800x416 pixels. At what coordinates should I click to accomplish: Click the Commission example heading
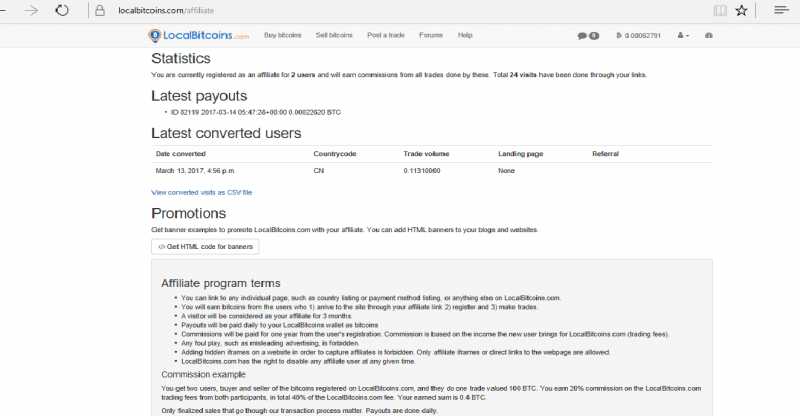tap(204, 375)
